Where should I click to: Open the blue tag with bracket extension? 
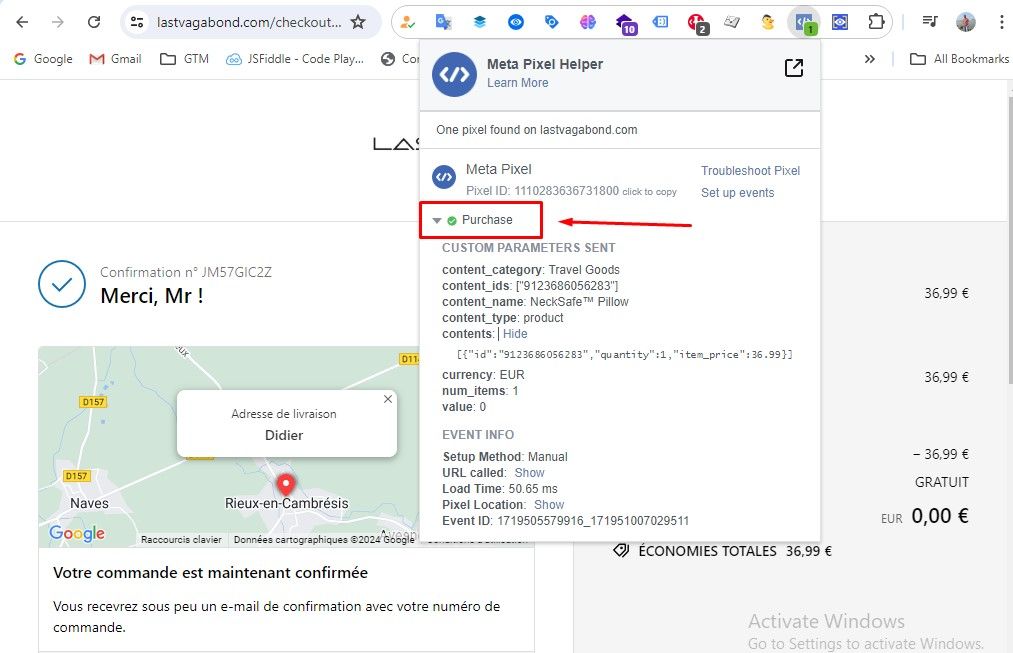click(x=660, y=22)
